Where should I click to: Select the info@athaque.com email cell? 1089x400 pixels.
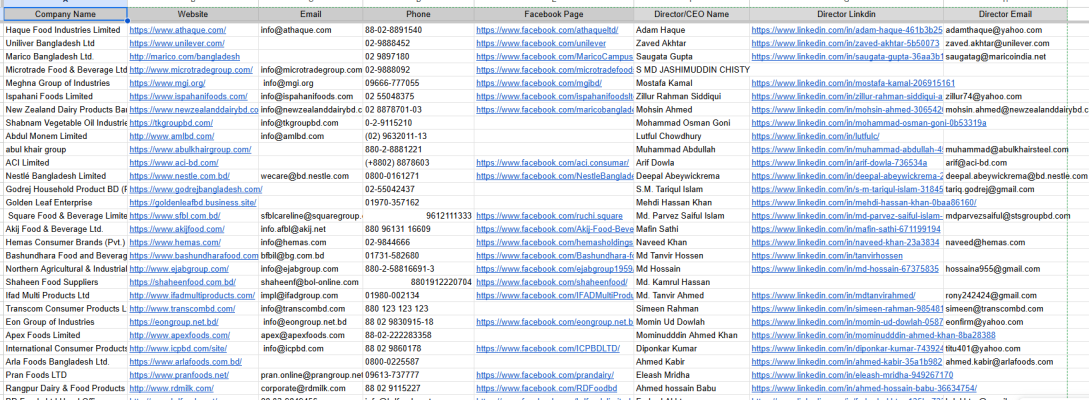(310, 30)
